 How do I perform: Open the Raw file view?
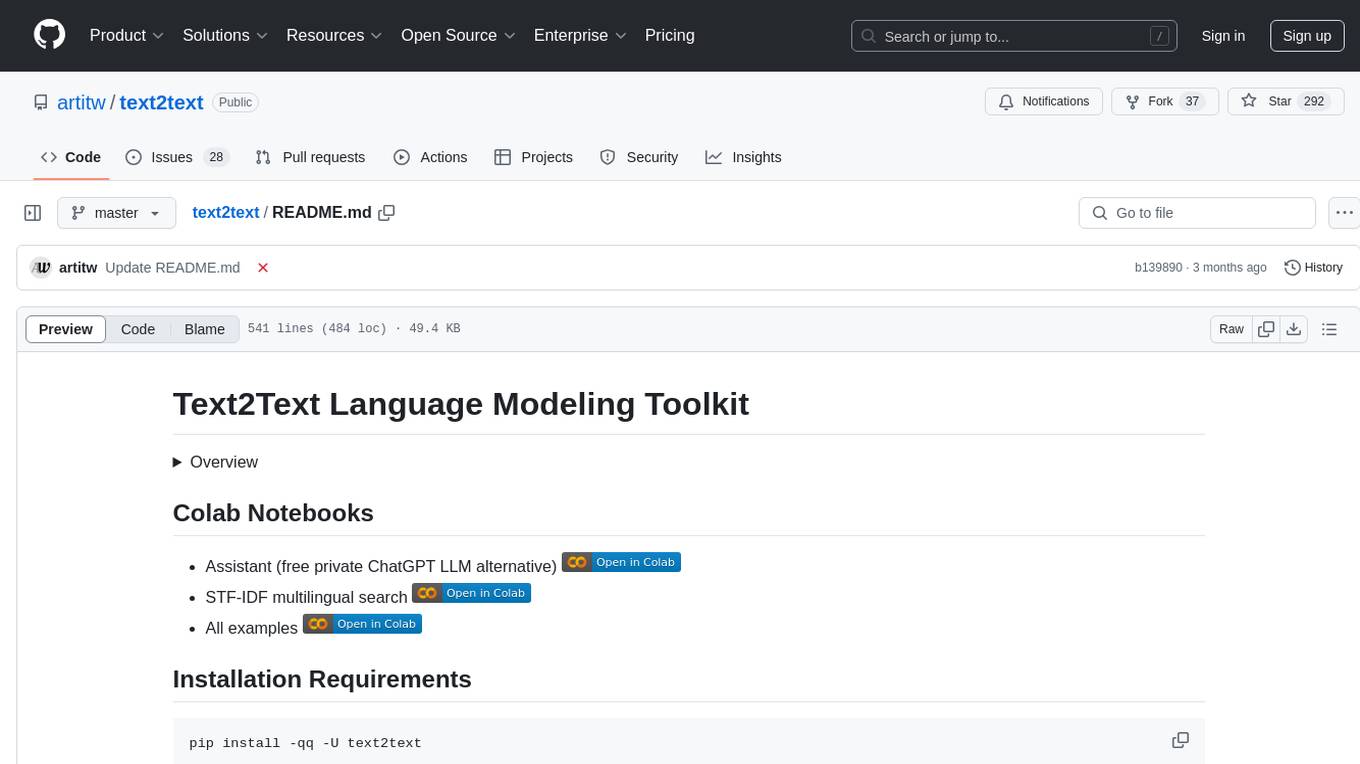click(x=1231, y=329)
